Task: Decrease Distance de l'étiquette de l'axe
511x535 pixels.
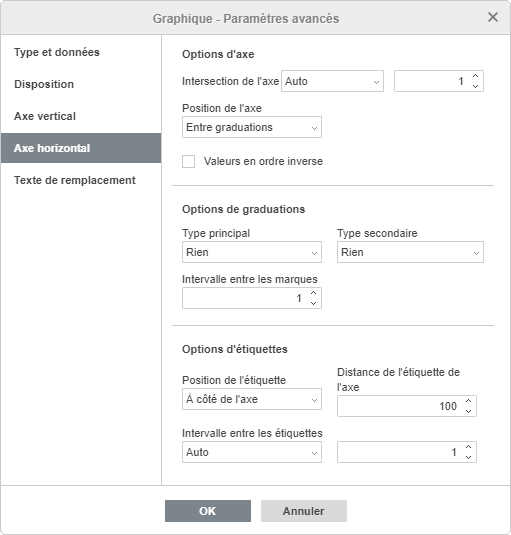Action: (x=468, y=411)
